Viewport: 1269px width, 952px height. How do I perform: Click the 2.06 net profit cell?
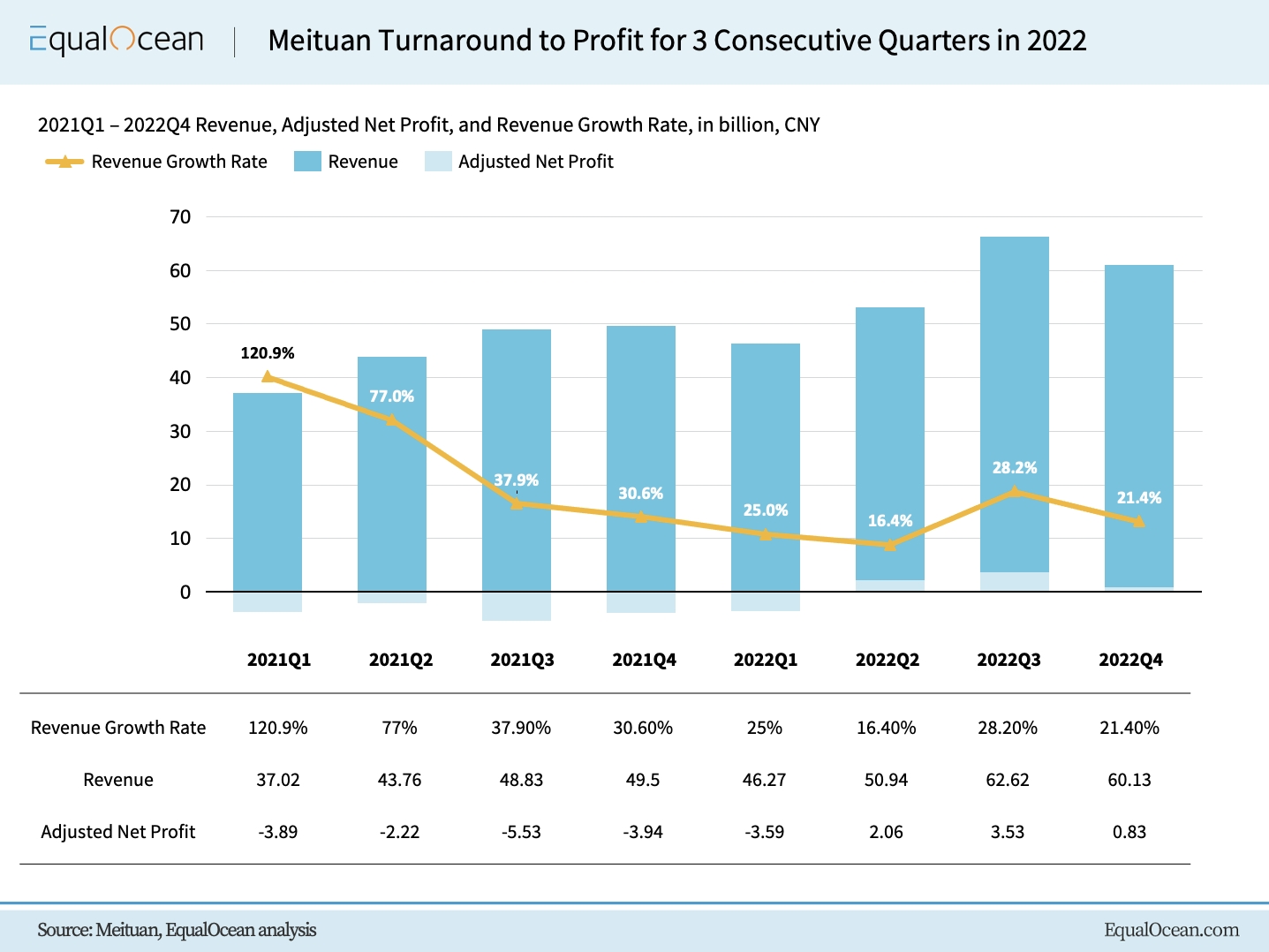pyautogui.click(x=887, y=832)
